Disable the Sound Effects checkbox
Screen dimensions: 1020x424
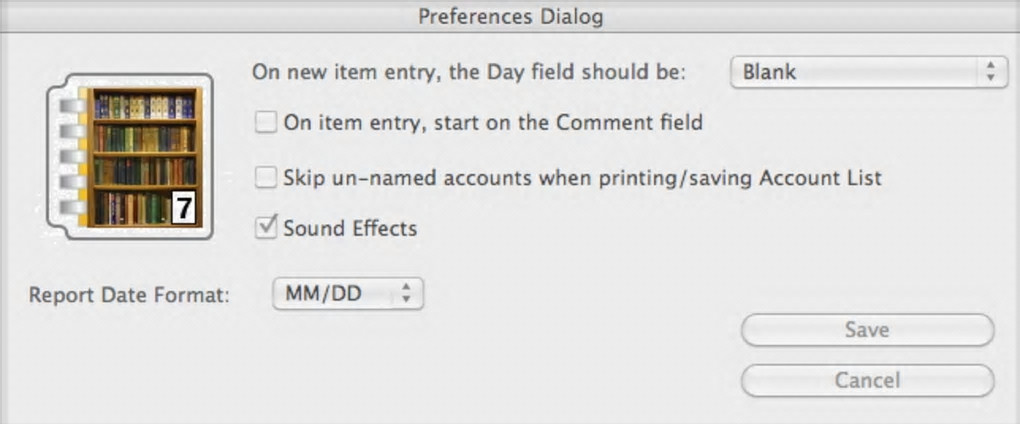266,228
